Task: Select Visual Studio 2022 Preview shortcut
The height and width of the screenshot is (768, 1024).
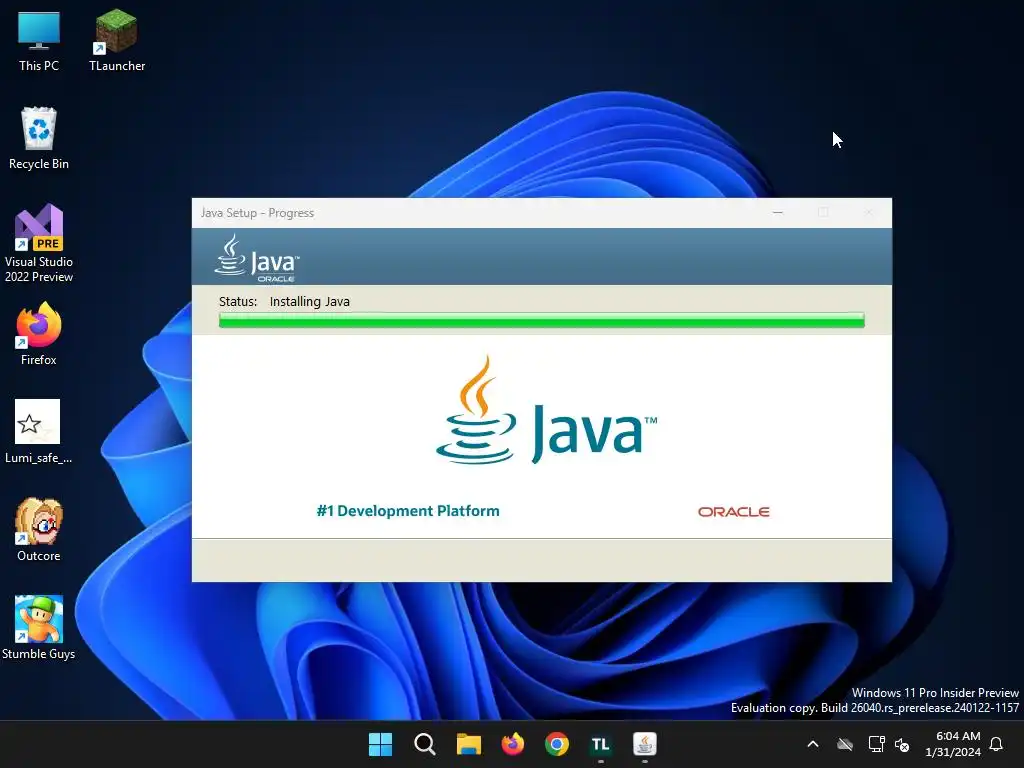Action: point(39,243)
